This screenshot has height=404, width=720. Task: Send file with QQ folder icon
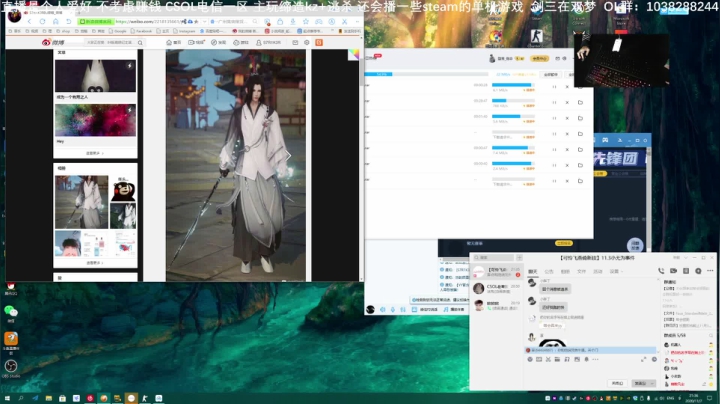(557, 359)
